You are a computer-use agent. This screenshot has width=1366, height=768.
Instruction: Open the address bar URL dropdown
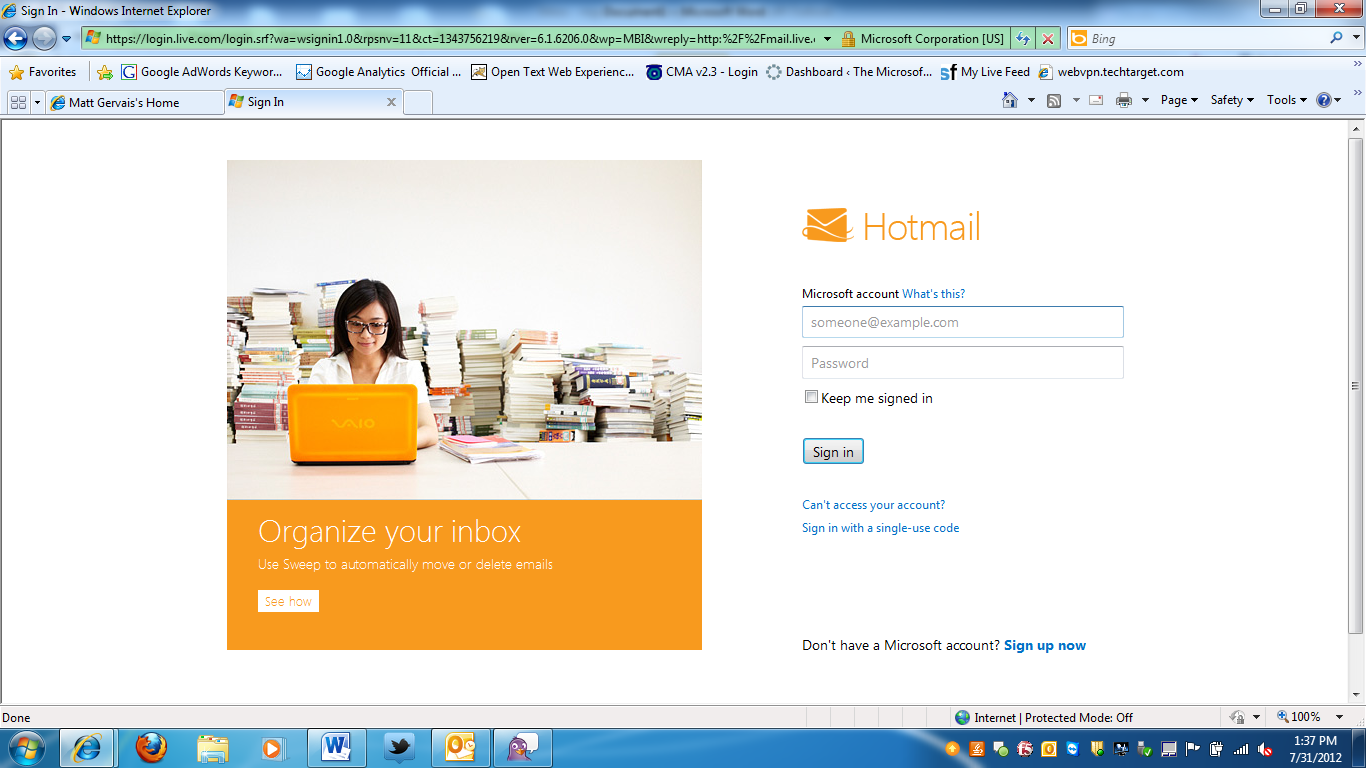point(827,39)
